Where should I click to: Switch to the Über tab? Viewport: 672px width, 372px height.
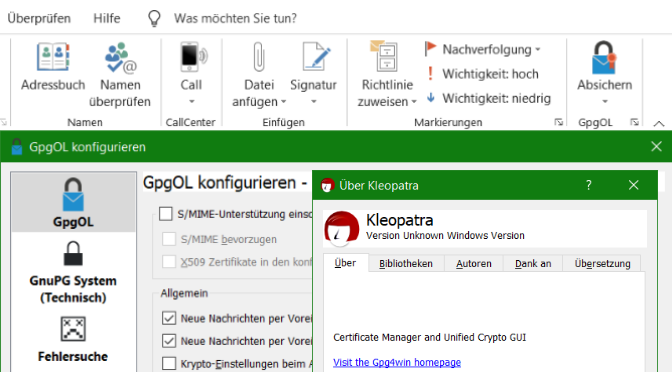345,263
